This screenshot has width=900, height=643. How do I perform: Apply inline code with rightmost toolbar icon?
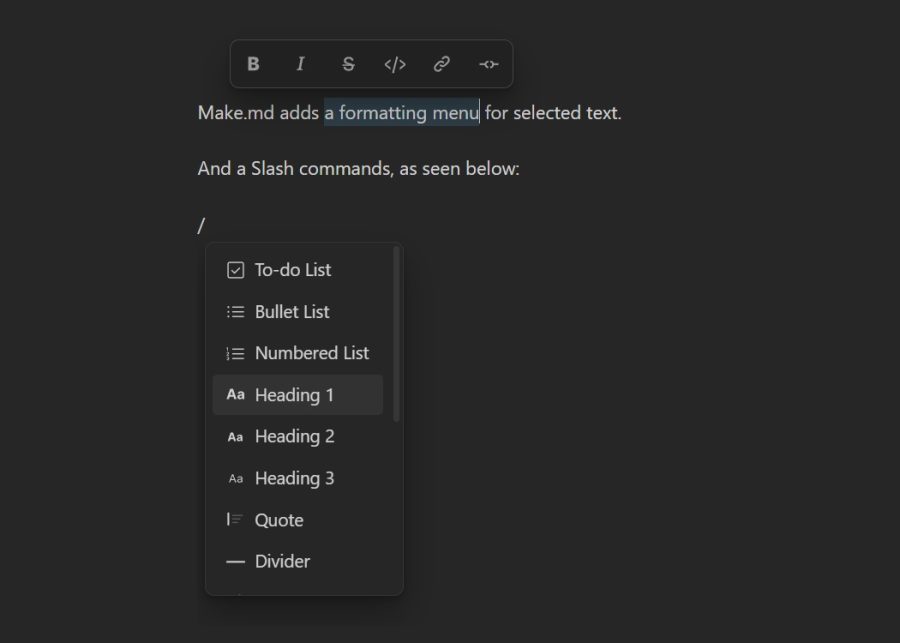488,63
